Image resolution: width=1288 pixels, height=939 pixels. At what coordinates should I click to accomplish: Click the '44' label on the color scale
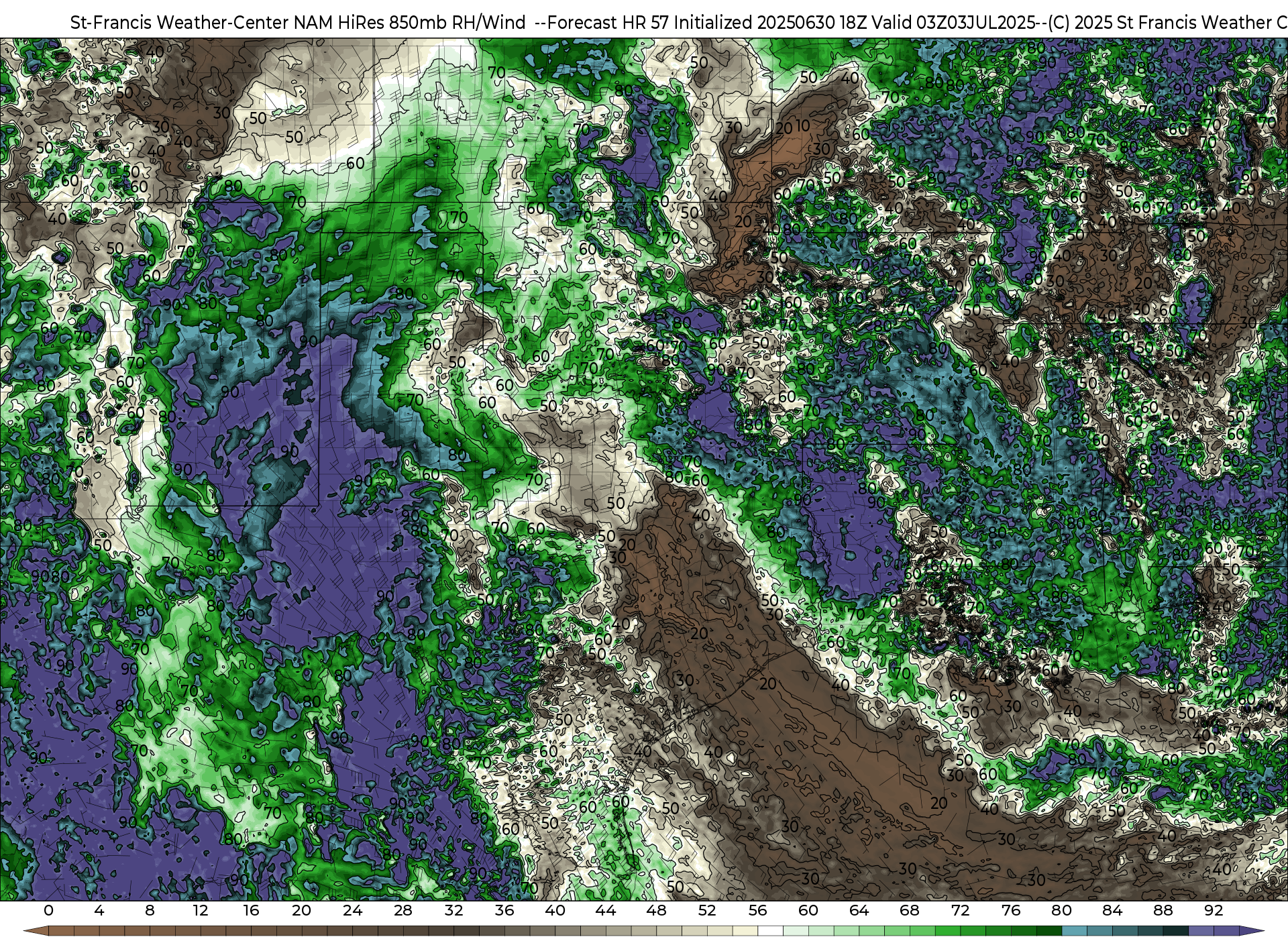coord(606,910)
